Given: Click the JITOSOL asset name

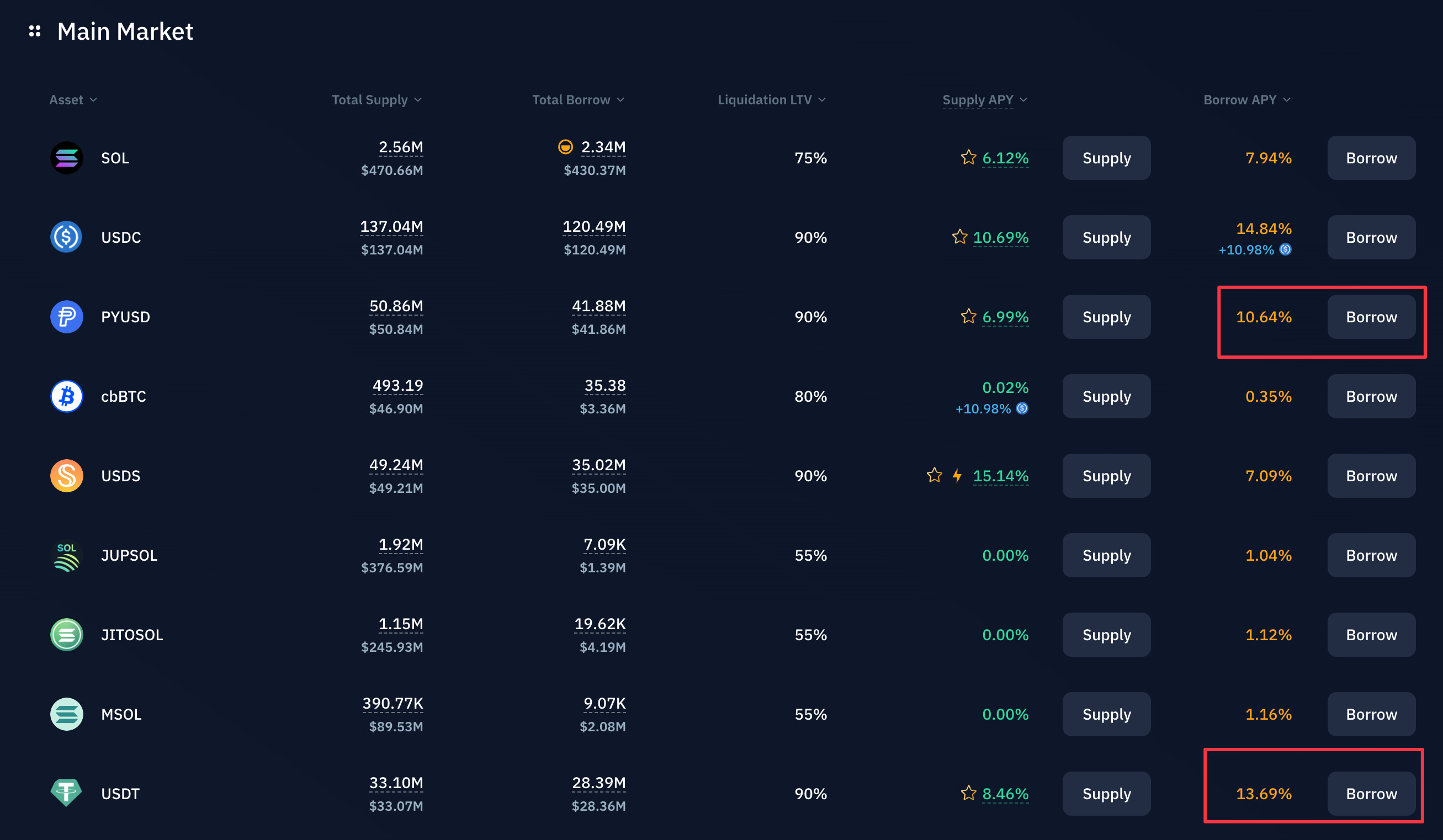Looking at the screenshot, I should tap(132, 635).
